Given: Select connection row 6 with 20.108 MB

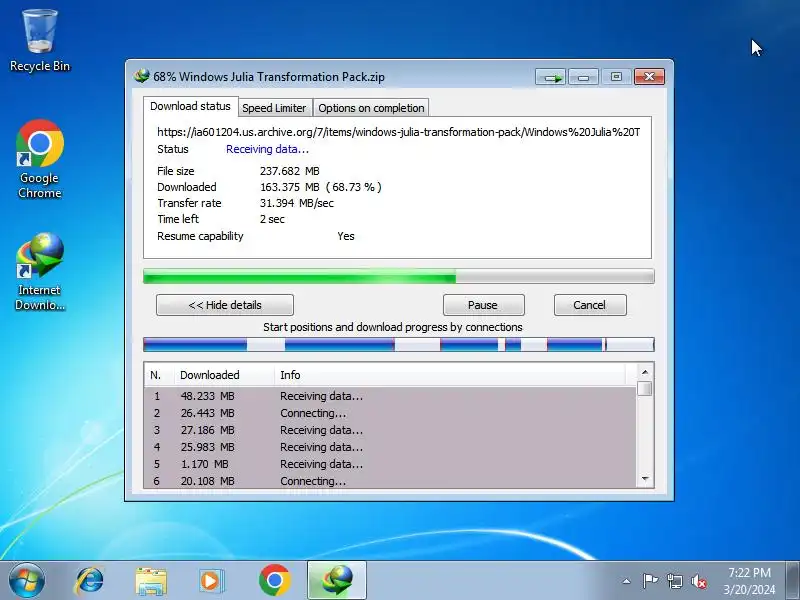Looking at the screenshot, I should 390,481.
